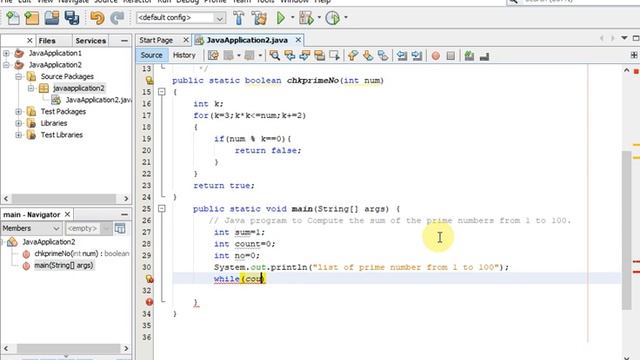
Task: Select main(String[] args) in Navigator
Action: (64, 266)
